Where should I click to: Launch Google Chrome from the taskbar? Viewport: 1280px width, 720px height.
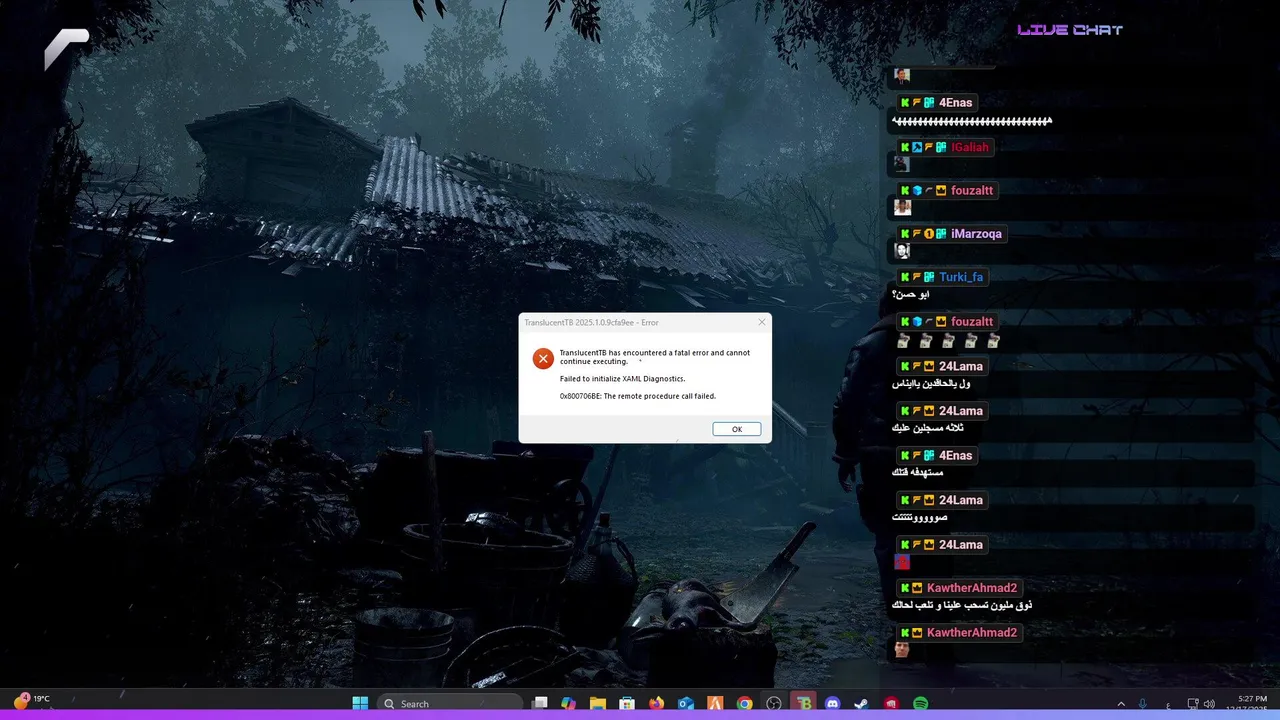click(x=744, y=703)
